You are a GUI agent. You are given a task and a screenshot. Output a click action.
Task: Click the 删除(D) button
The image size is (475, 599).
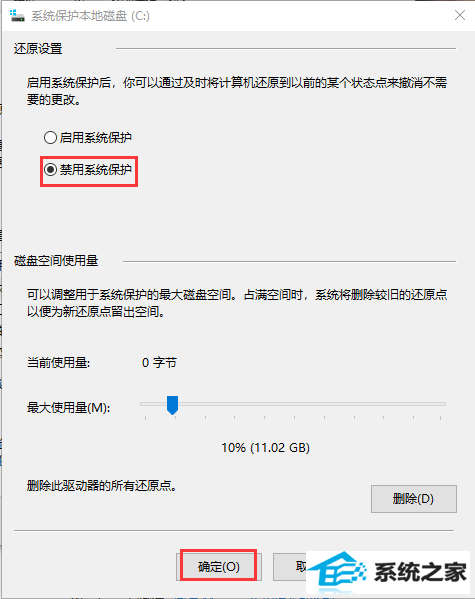pos(413,499)
